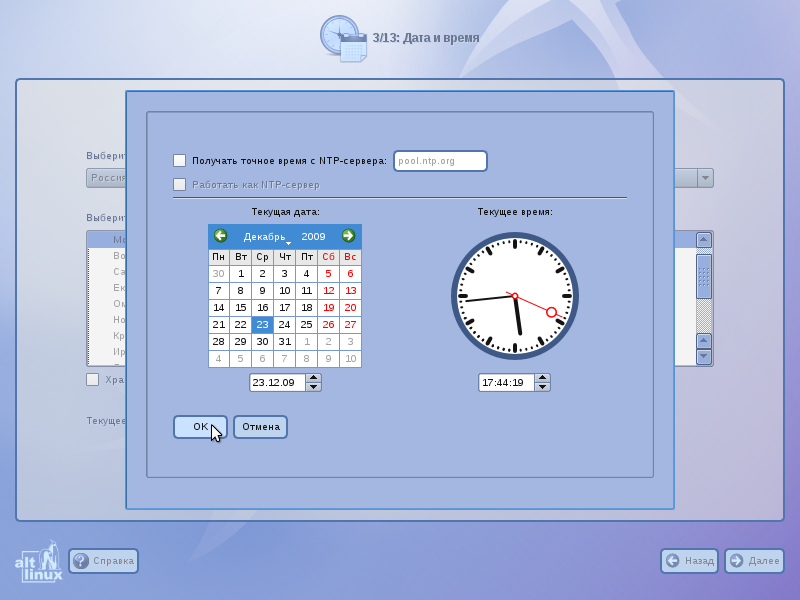Increase date using spinner up arrow

(x=313, y=378)
